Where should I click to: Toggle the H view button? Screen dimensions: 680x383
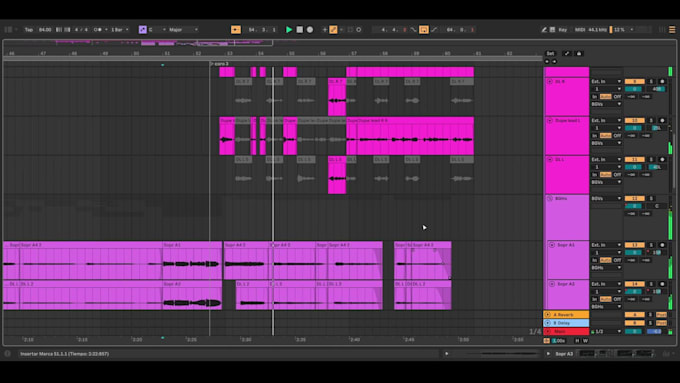(x=577, y=341)
